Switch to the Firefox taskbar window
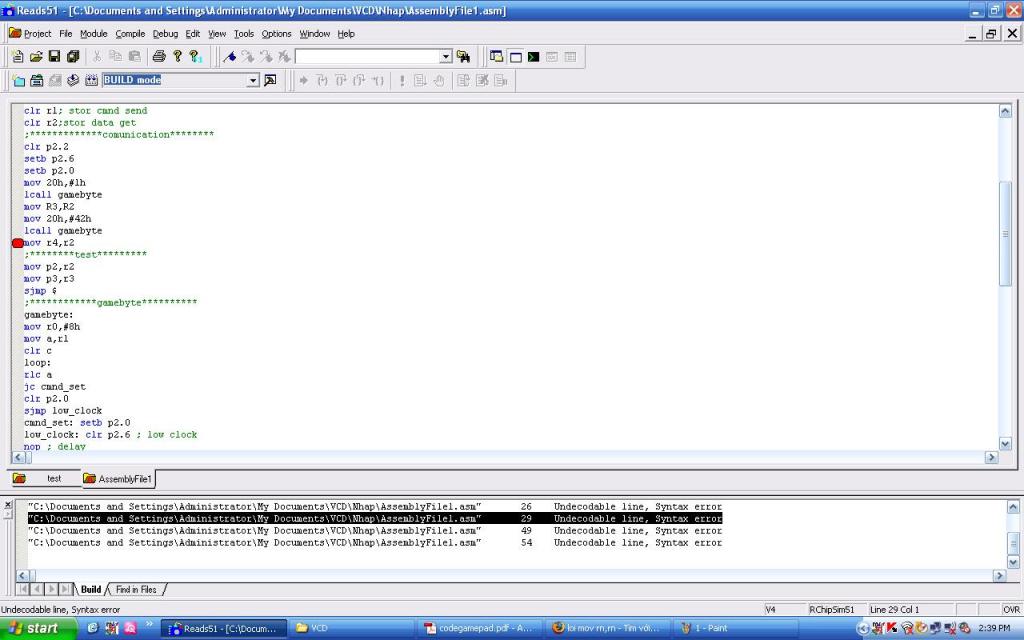Screen dimensions: 1024x640 (x=605, y=628)
